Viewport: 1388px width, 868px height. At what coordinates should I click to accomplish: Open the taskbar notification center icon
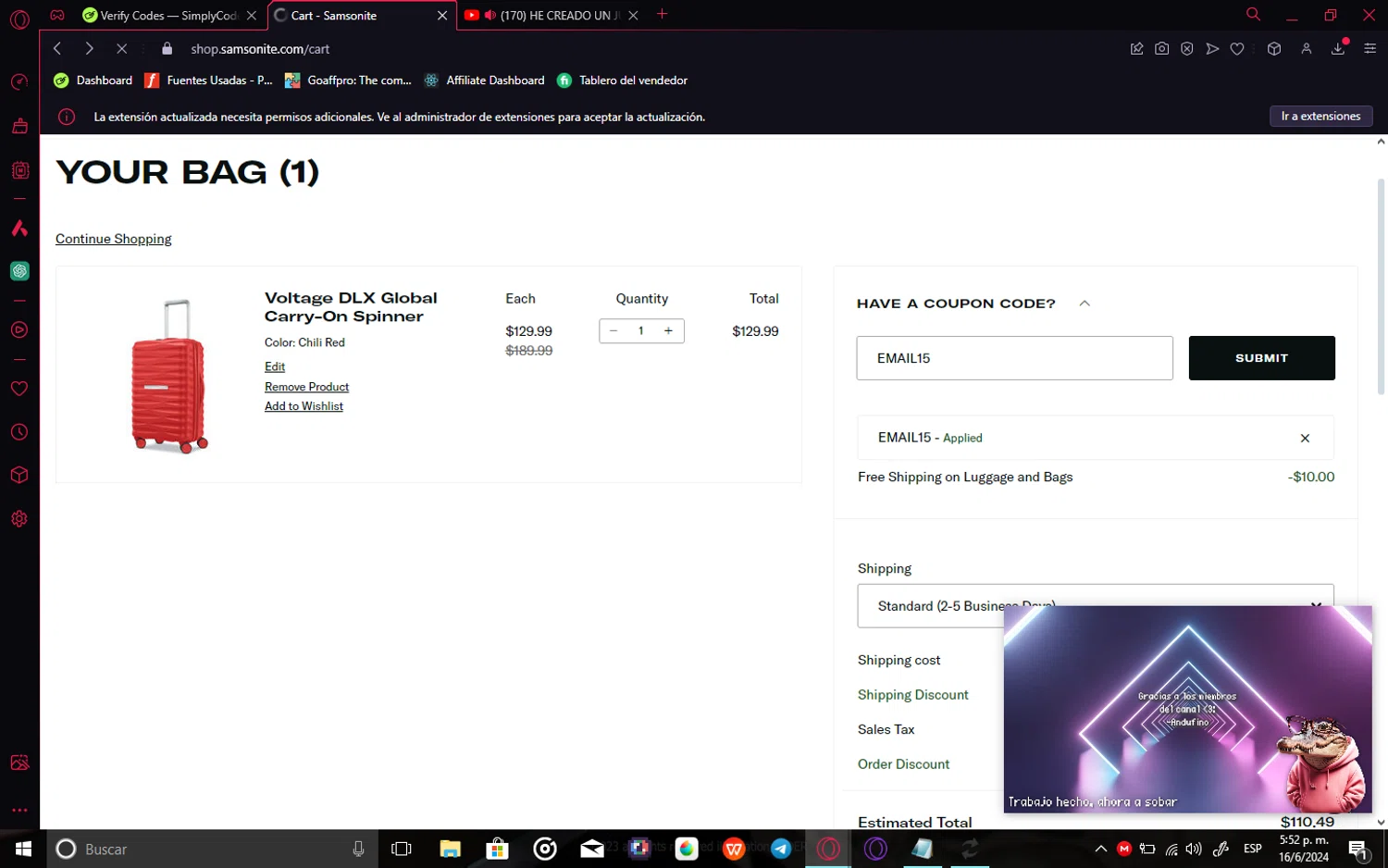pos(1358,849)
